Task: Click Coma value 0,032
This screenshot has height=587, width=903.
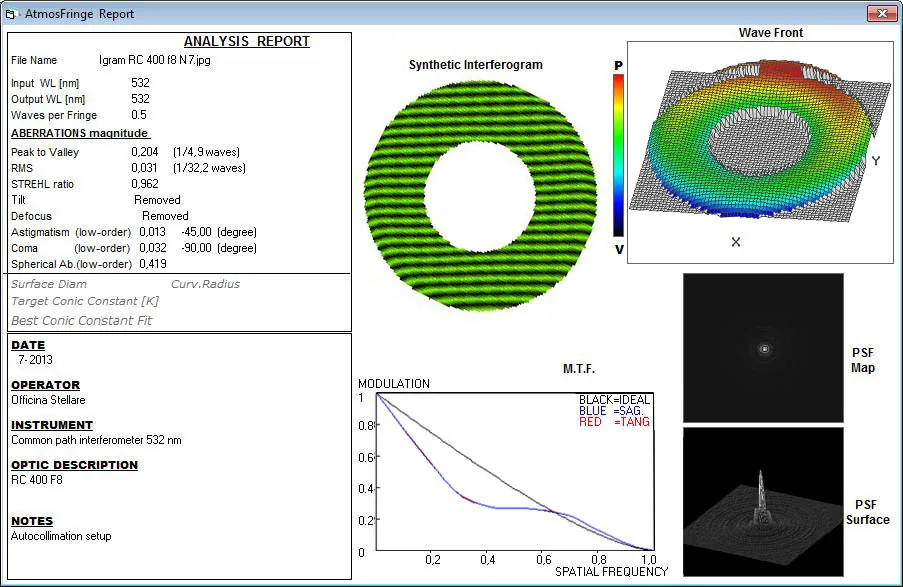Action: click(153, 248)
